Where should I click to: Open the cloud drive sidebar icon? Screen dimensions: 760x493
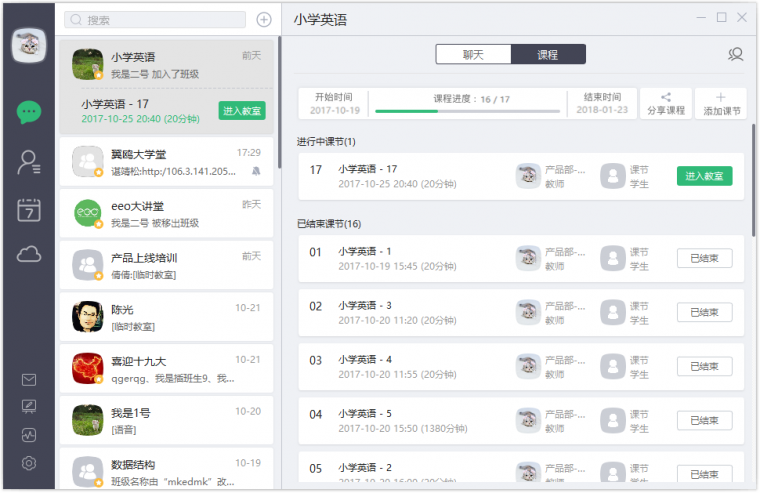coord(29,255)
